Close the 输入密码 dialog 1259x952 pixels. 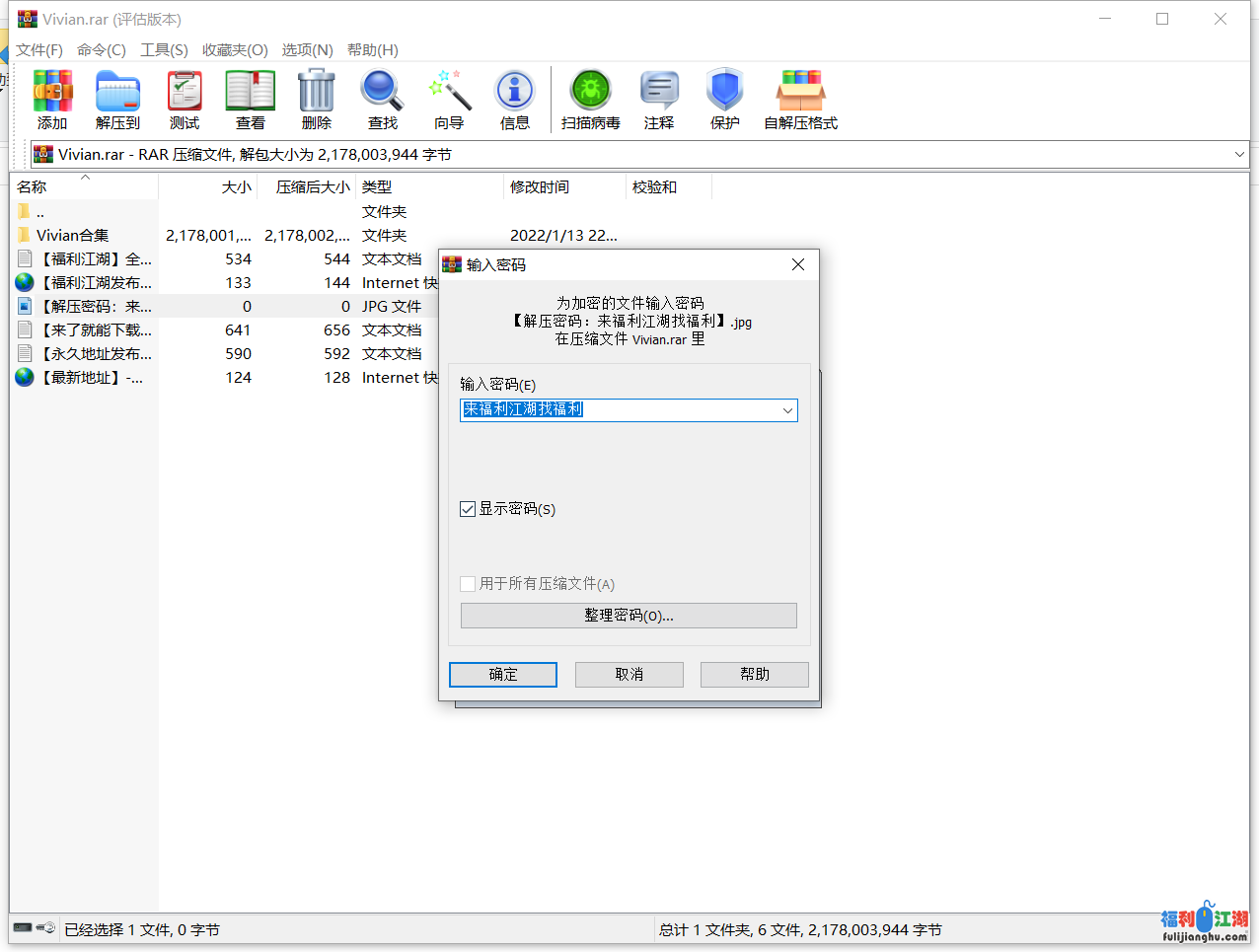798,264
